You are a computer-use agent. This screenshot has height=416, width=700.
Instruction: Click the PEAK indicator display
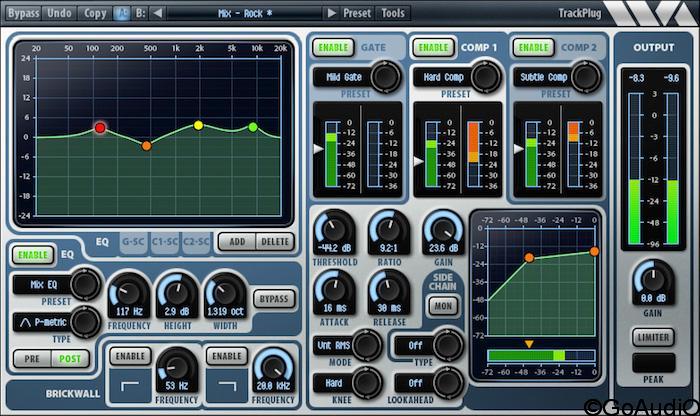click(653, 363)
